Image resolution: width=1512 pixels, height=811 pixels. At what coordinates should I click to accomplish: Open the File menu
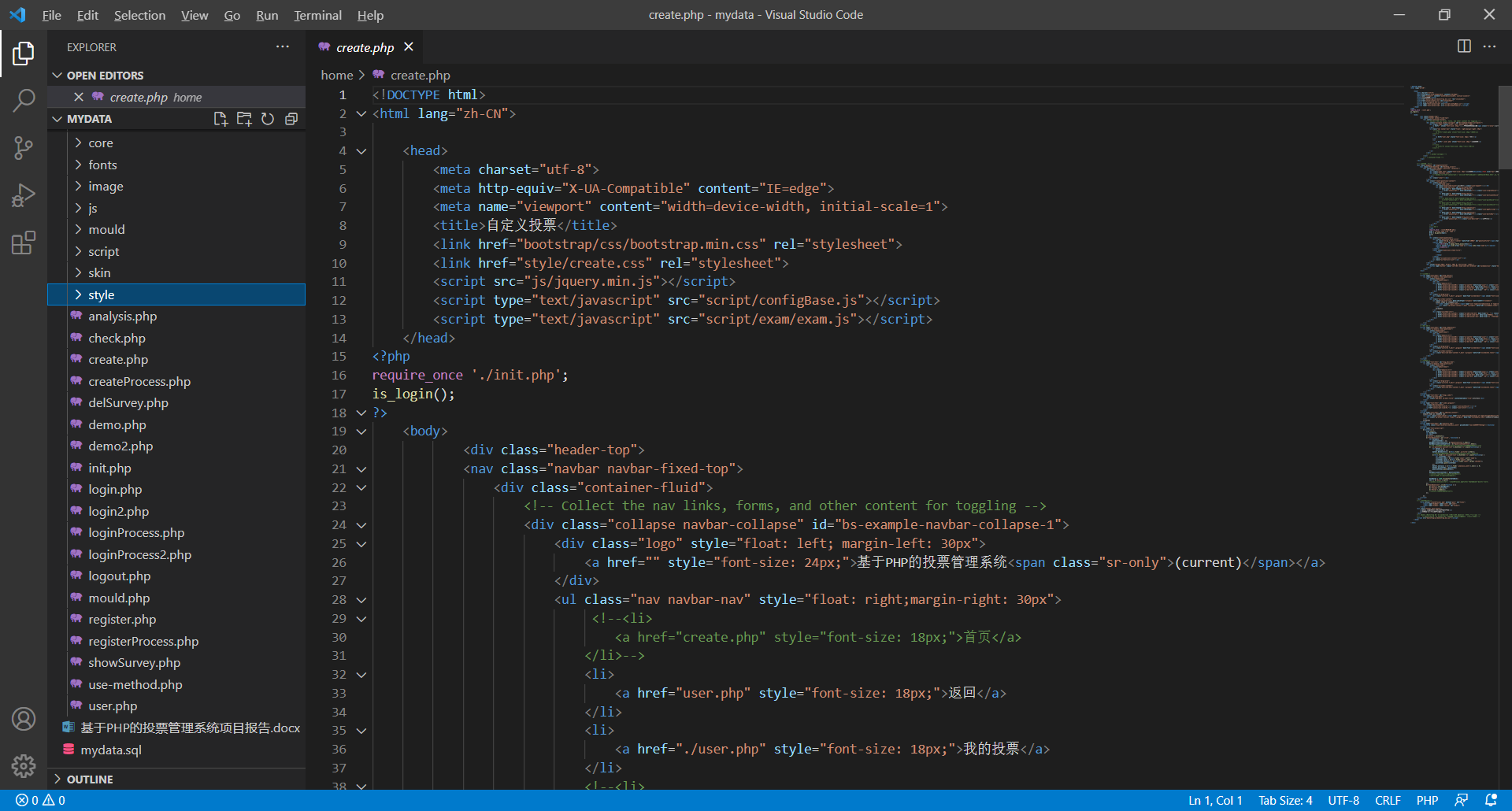[51, 15]
